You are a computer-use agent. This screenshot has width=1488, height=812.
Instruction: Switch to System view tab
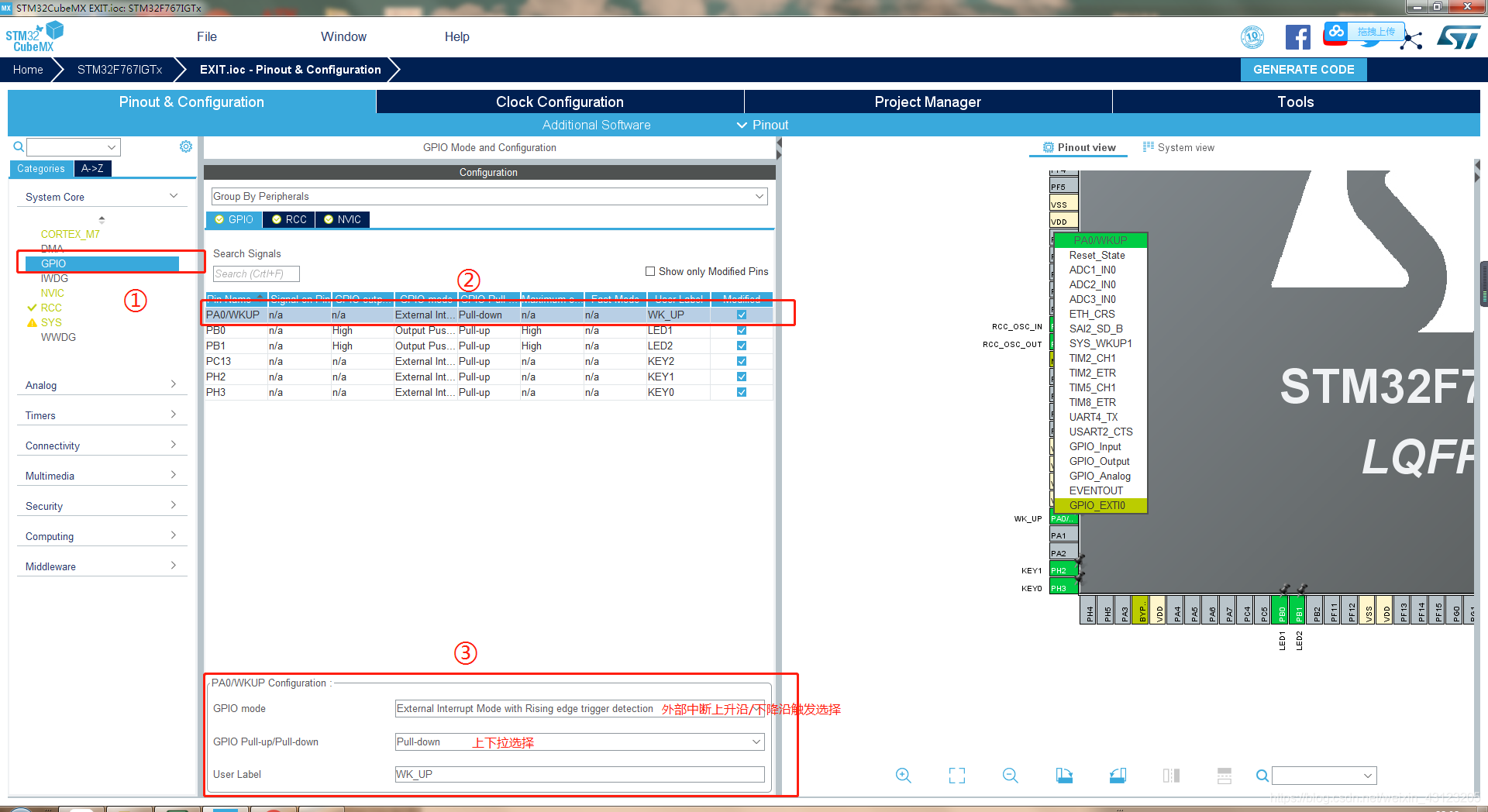1179,147
